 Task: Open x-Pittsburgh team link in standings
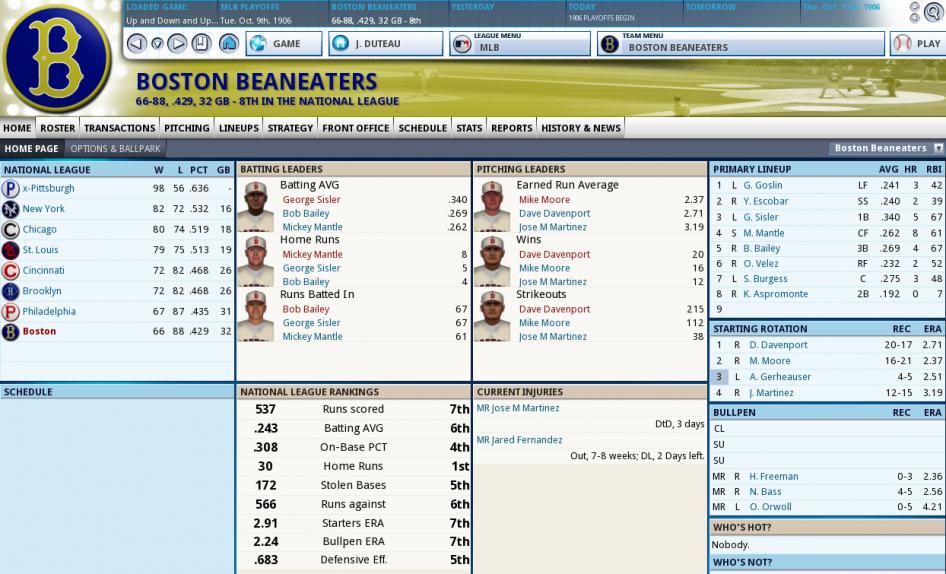click(48, 188)
